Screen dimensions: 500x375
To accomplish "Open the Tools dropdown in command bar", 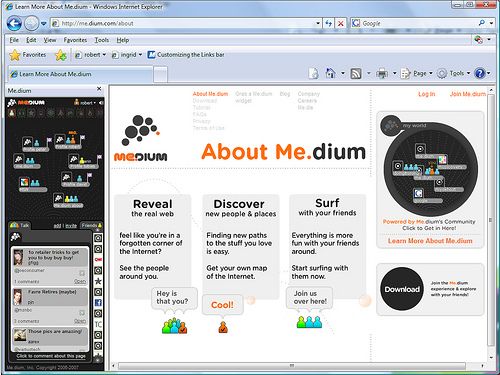I will [x=454, y=73].
